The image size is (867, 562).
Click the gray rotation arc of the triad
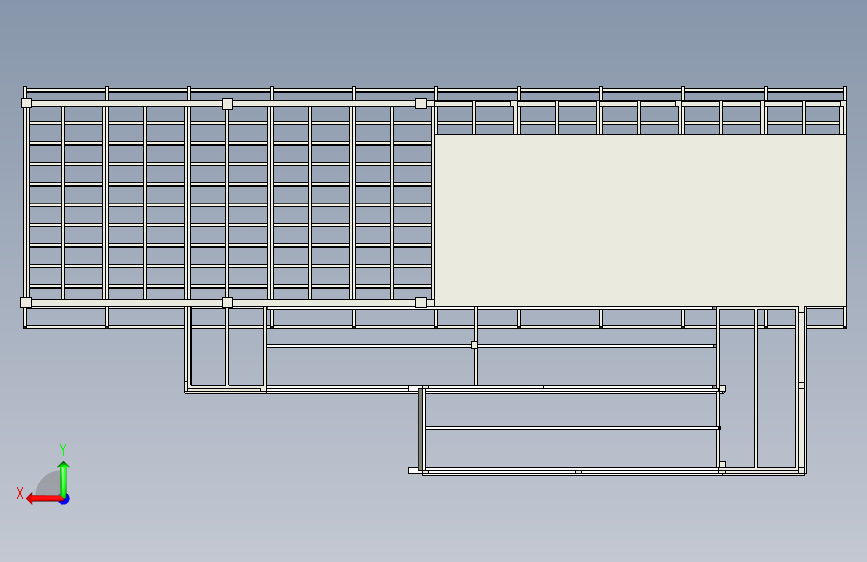(x=49, y=483)
